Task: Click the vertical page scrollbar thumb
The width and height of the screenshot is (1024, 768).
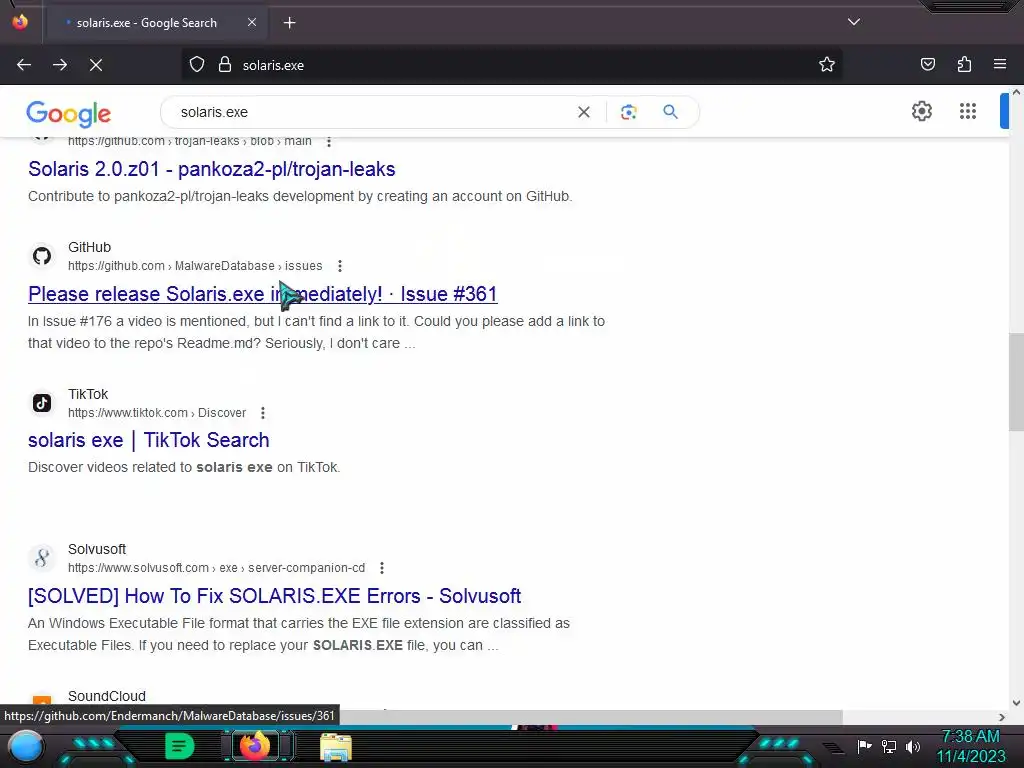Action: (1016, 382)
